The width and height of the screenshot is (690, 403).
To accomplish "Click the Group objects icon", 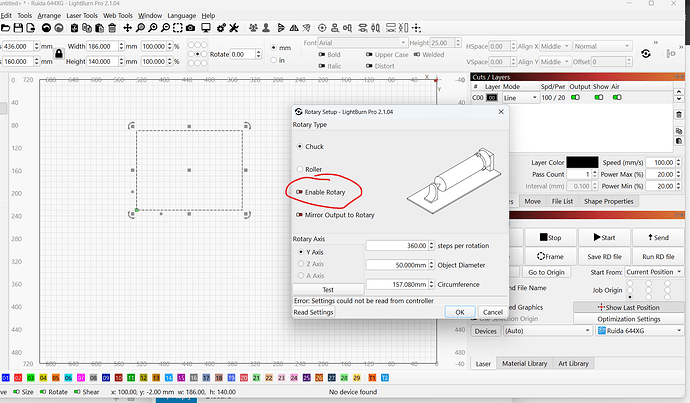I will click(x=253, y=28).
